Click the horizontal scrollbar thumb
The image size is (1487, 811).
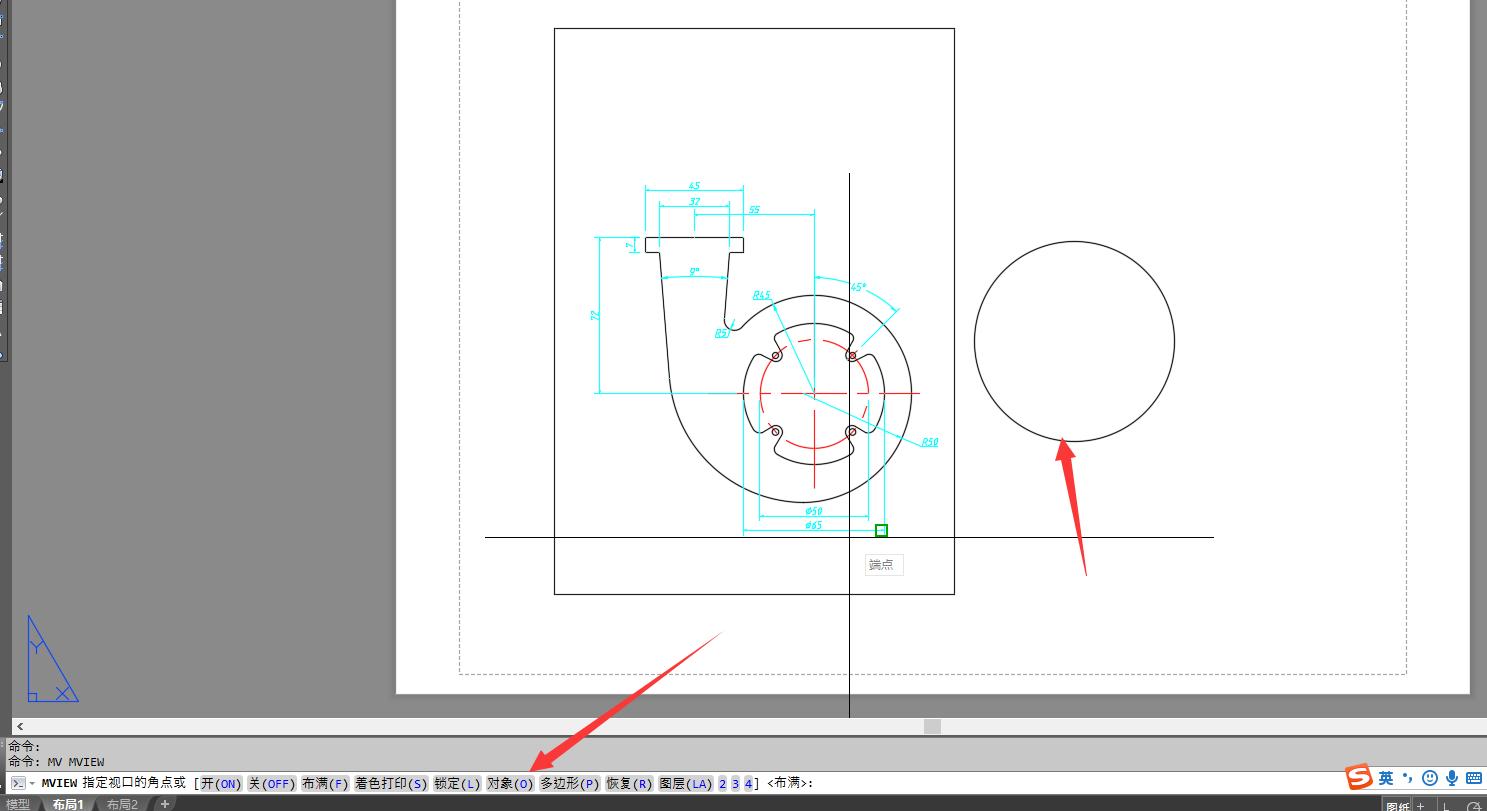pyautogui.click(x=932, y=727)
